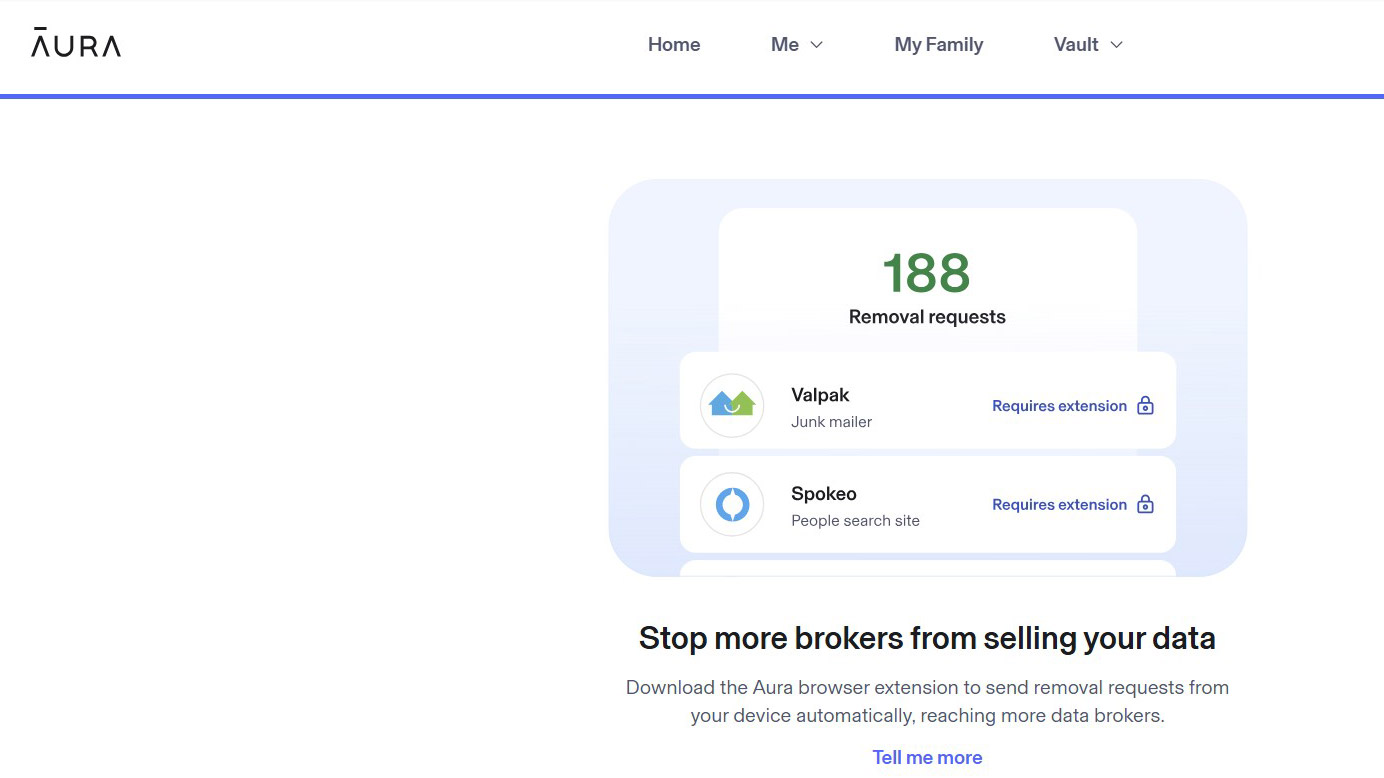Select the Valpak broker name
This screenshot has height=778, width=1384.
(820, 395)
